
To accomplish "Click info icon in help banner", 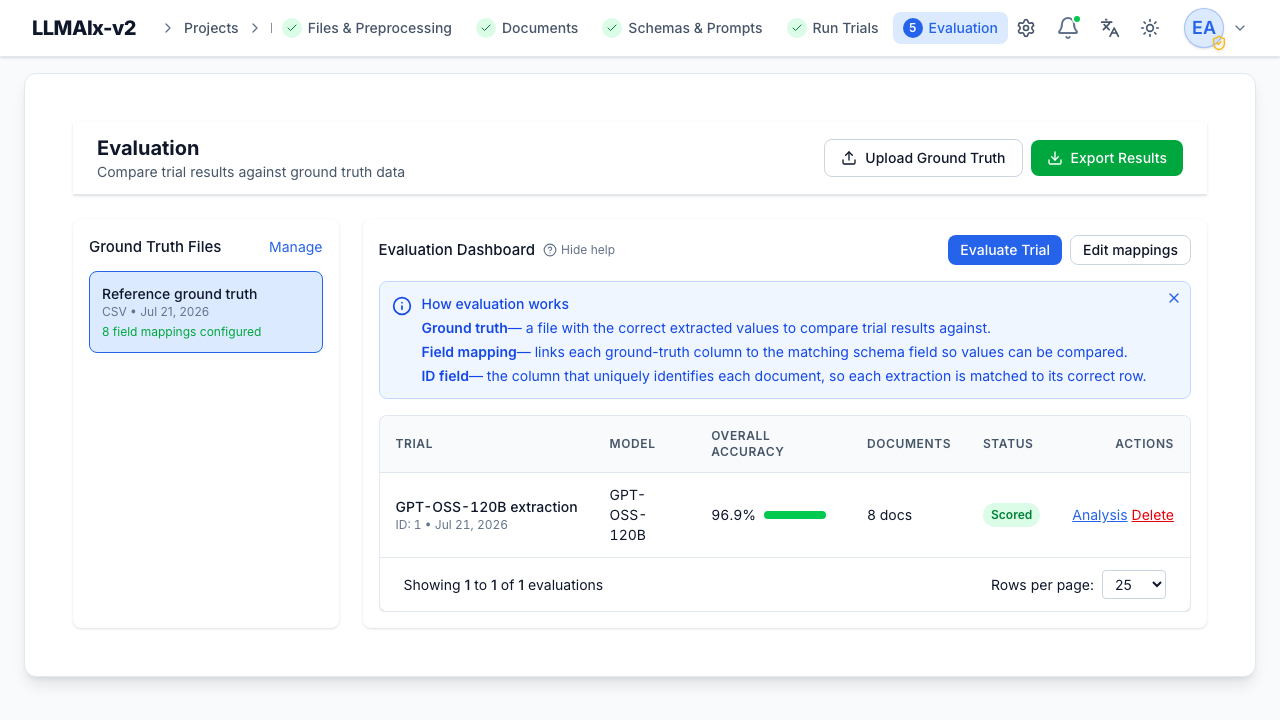I will click(402, 306).
